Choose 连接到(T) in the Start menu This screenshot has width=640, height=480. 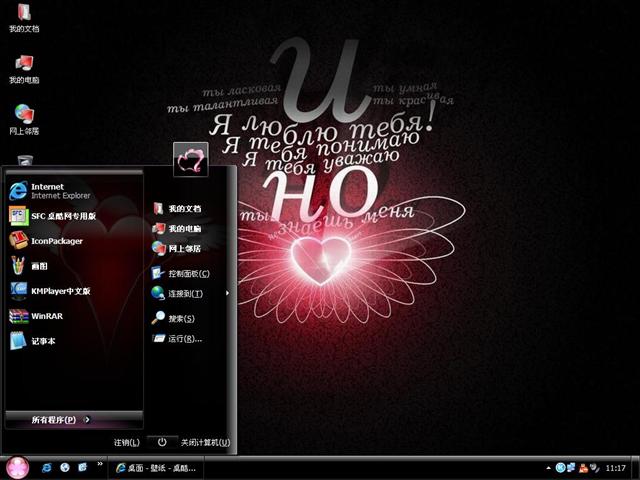click(x=189, y=293)
